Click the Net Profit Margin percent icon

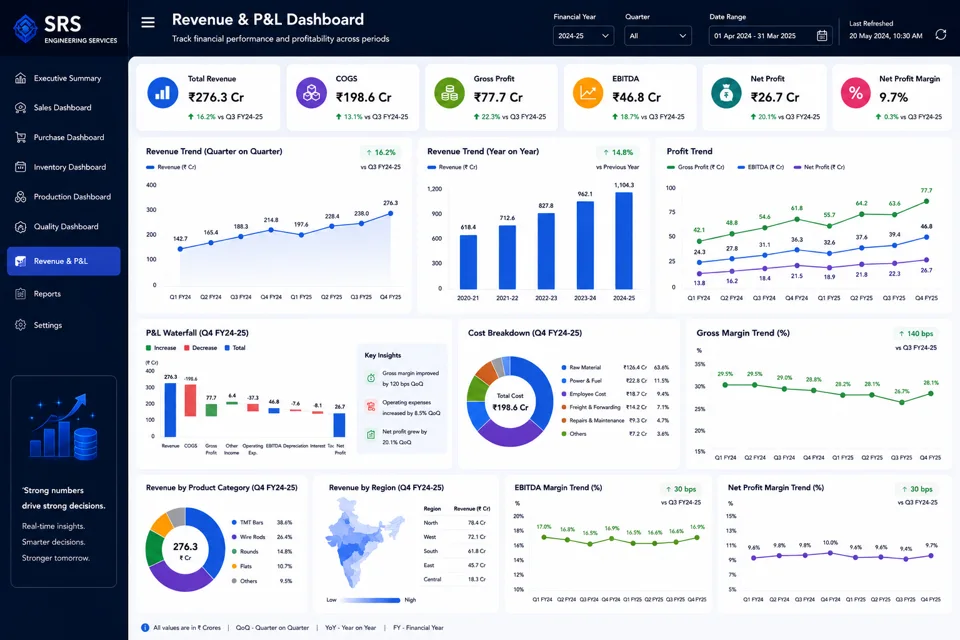coord(855,93)
